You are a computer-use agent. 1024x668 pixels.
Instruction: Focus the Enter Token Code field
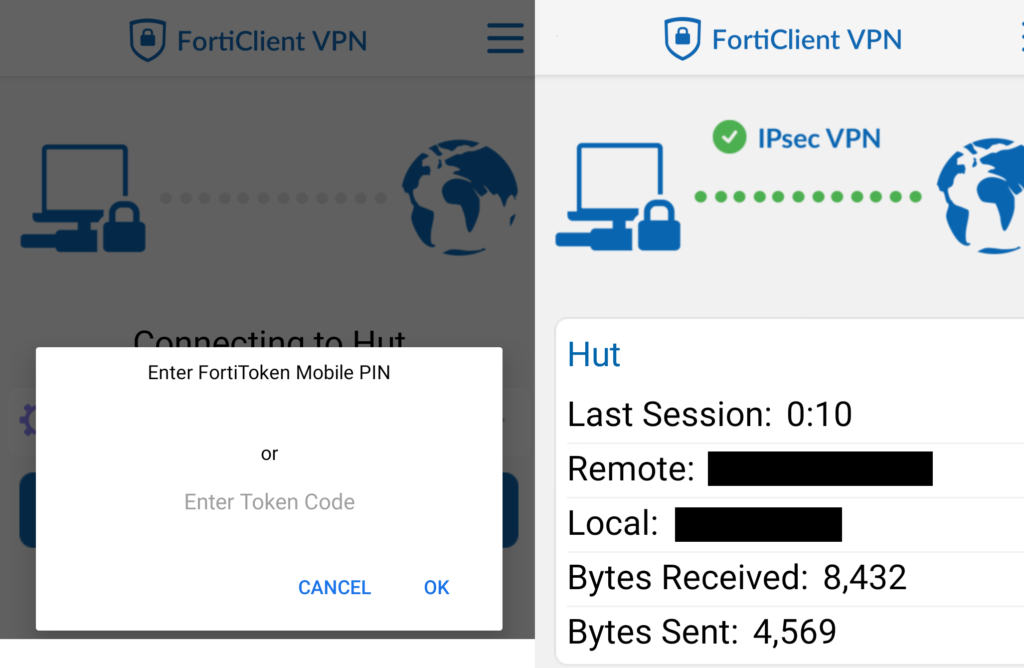click(x=269, y=502)
